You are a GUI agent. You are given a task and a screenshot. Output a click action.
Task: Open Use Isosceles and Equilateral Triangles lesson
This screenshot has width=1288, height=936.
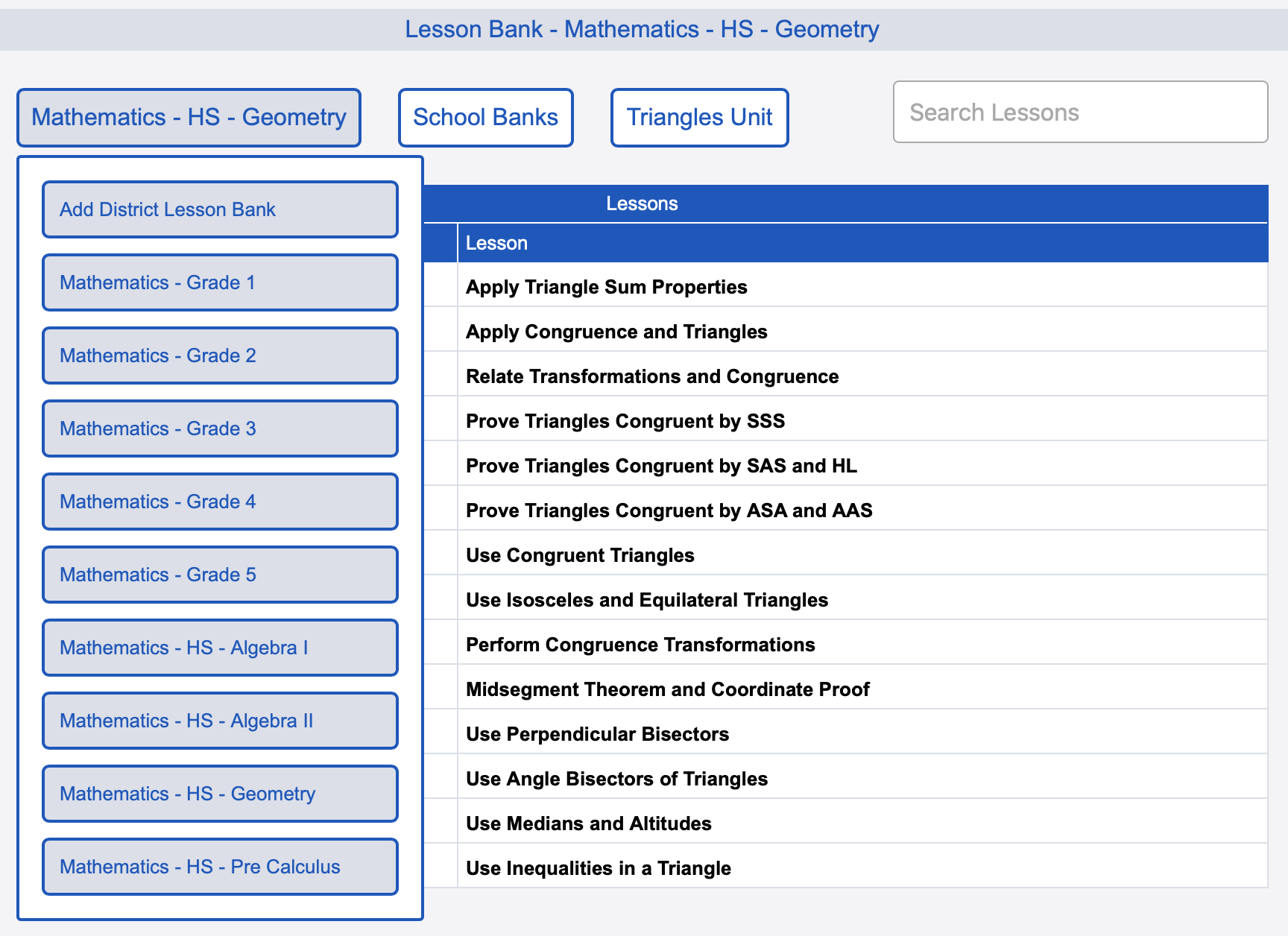(645, 600)
